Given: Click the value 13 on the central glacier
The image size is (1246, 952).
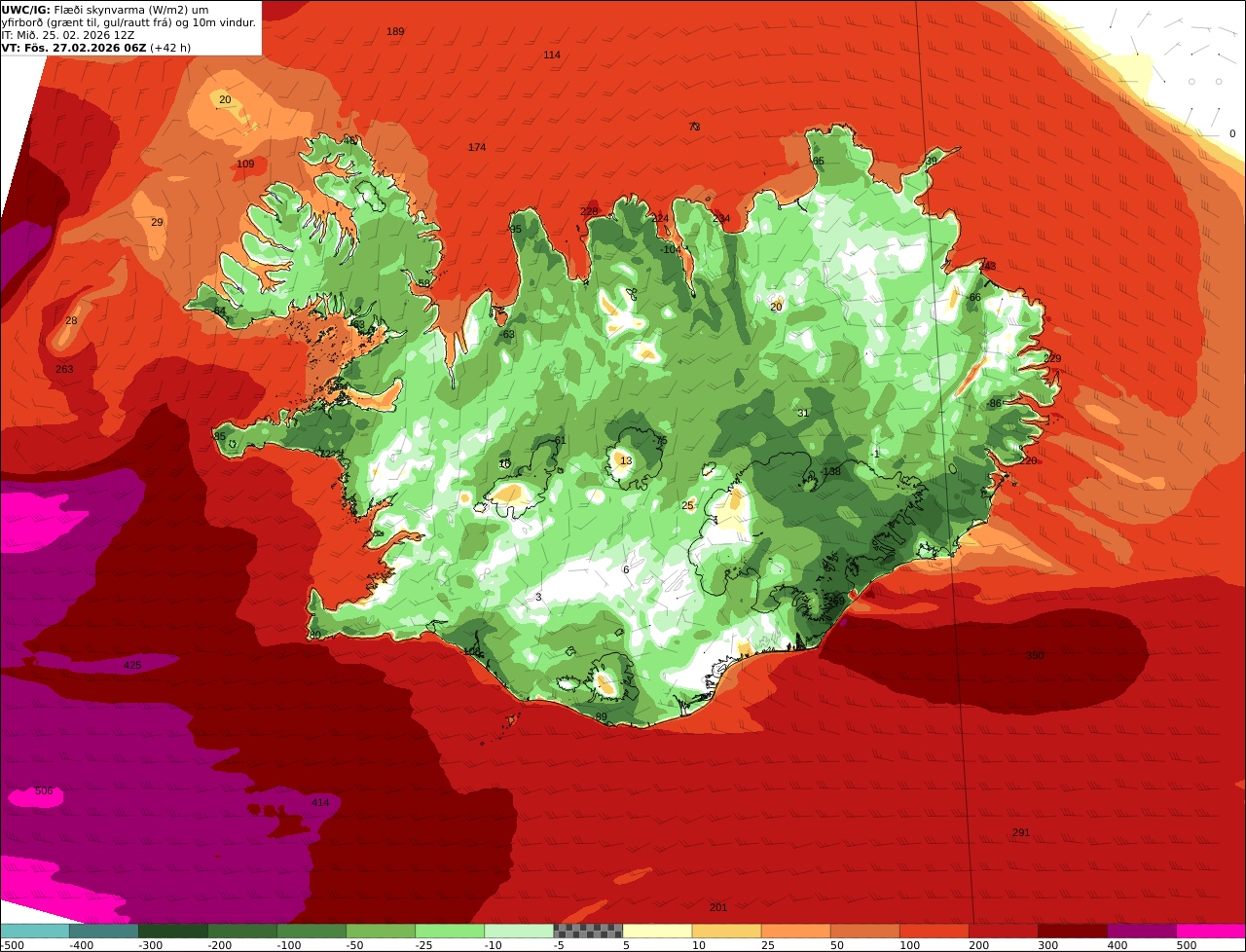Looking at the screenshot, I should pyautogui.click(x=626, y=461).
